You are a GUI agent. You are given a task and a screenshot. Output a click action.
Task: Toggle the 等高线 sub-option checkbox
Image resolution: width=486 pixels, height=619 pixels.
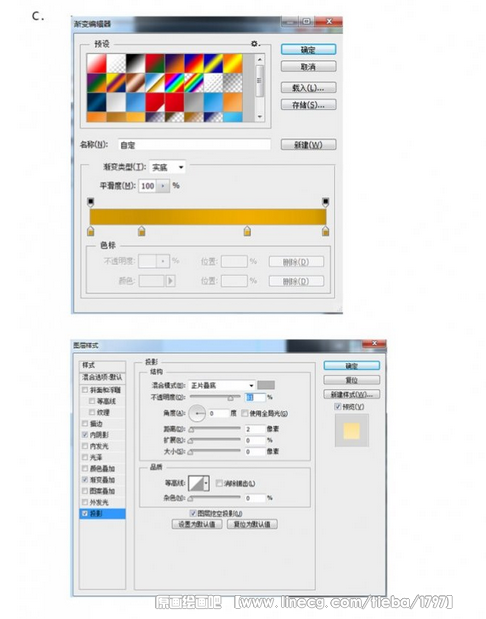pyautogui.click(x=92, y=401)
